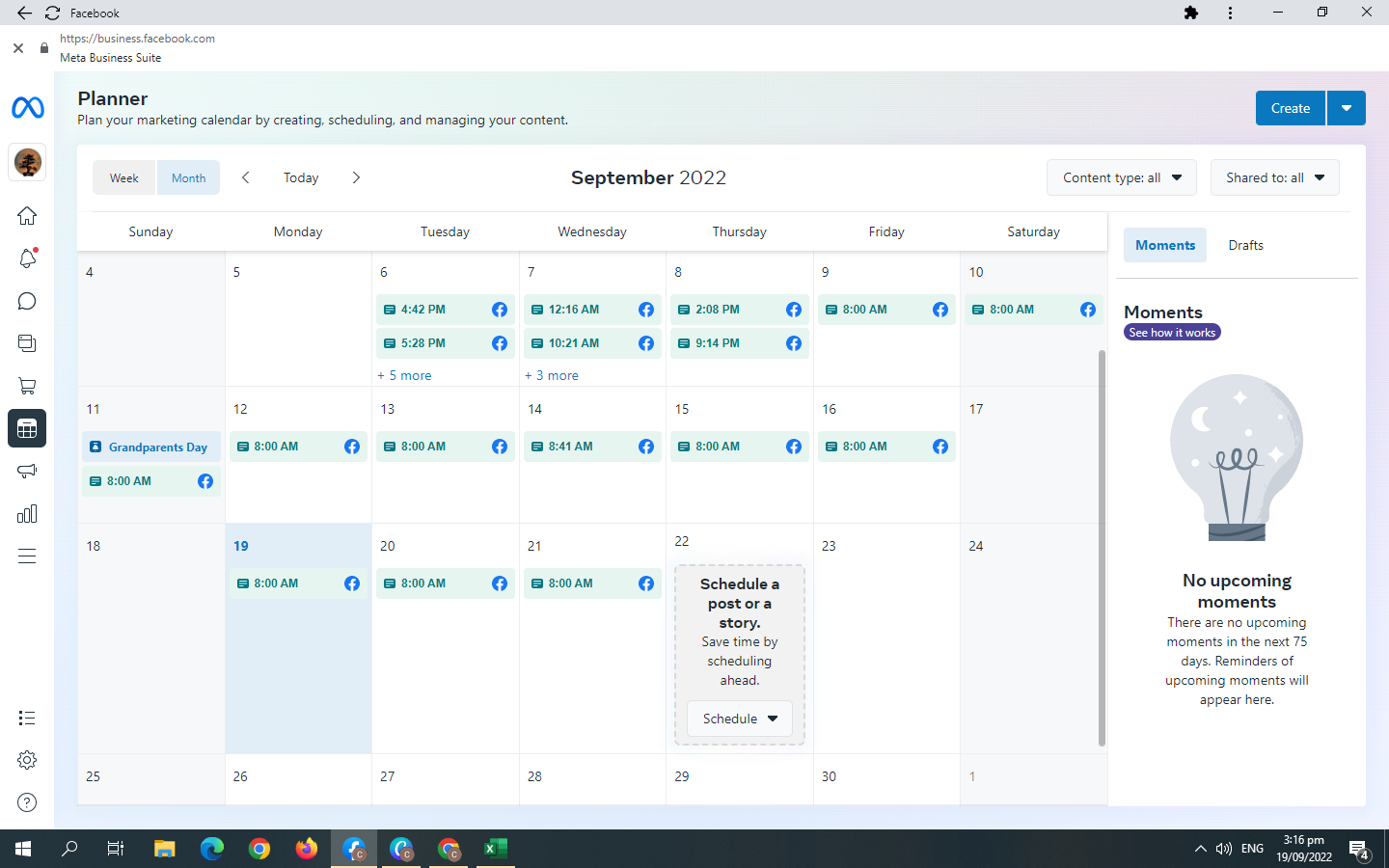1389x868 pixels.
Task: Open the 9:14 PM post on Thursday 8
Action: click(740, 343)
